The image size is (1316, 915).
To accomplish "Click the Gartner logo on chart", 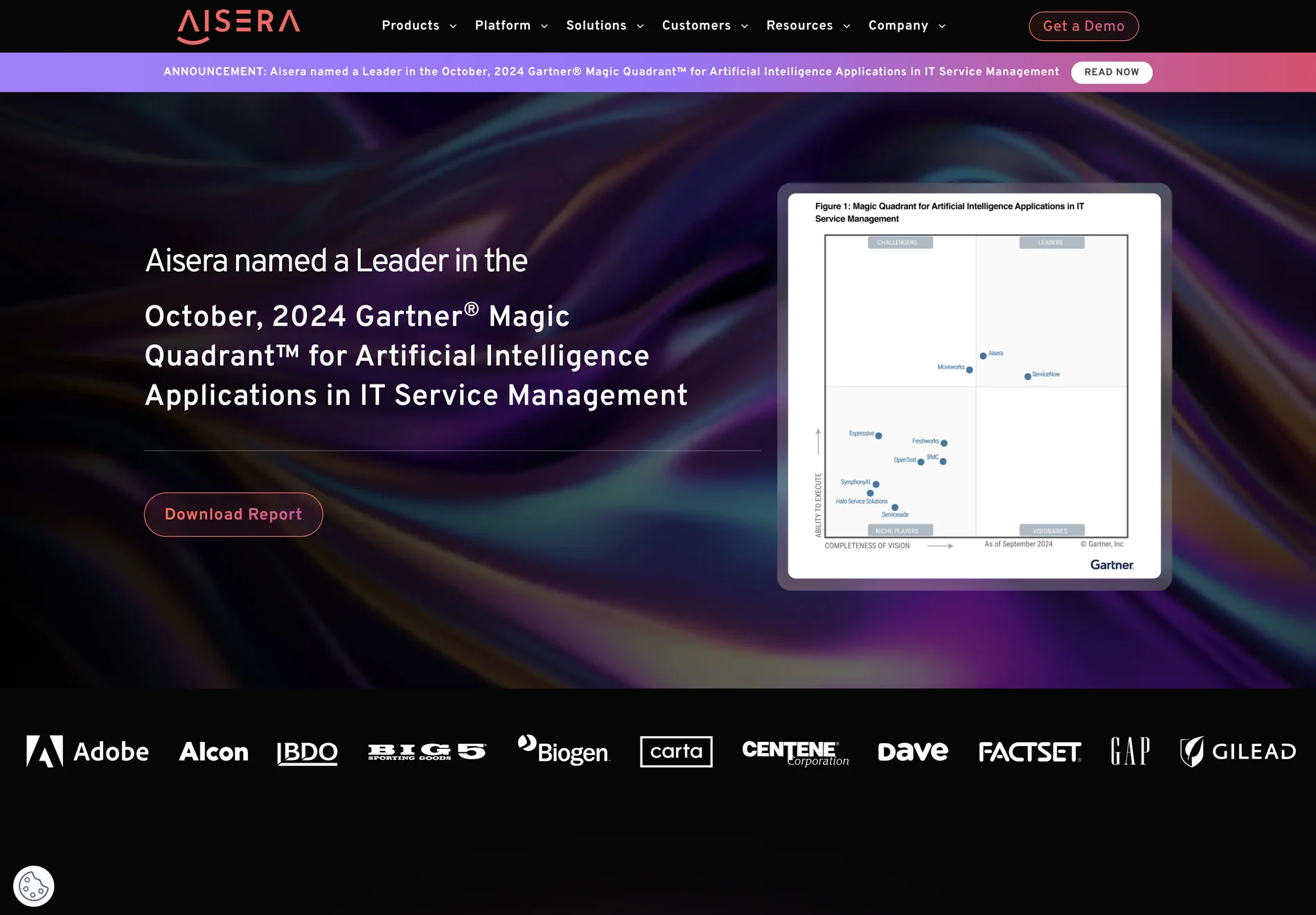I will [1112, 565].
